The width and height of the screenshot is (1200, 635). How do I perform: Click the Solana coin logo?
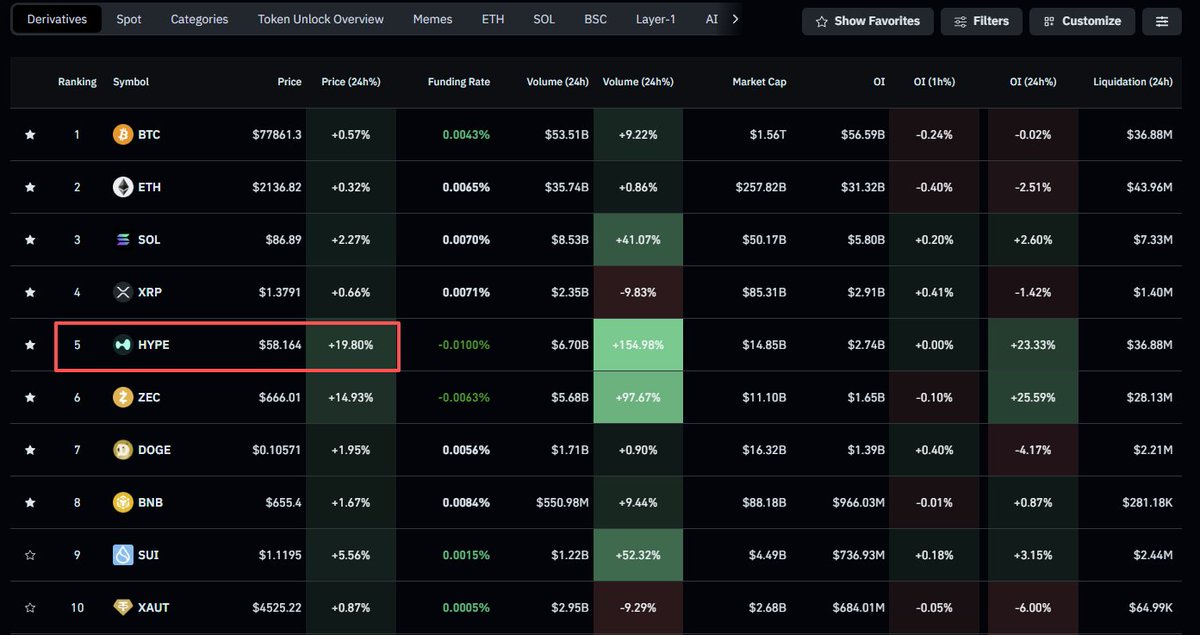click(122, 240)
